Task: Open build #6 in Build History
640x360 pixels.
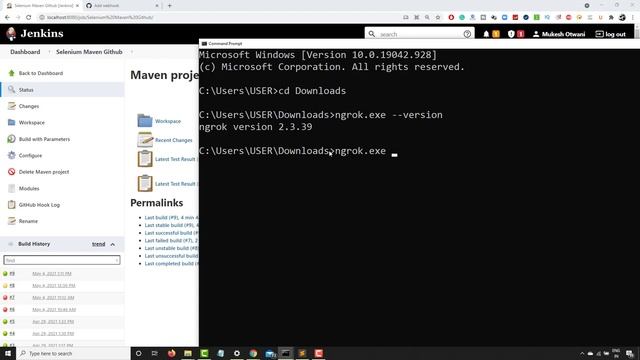Action: (x=12, y=309)
